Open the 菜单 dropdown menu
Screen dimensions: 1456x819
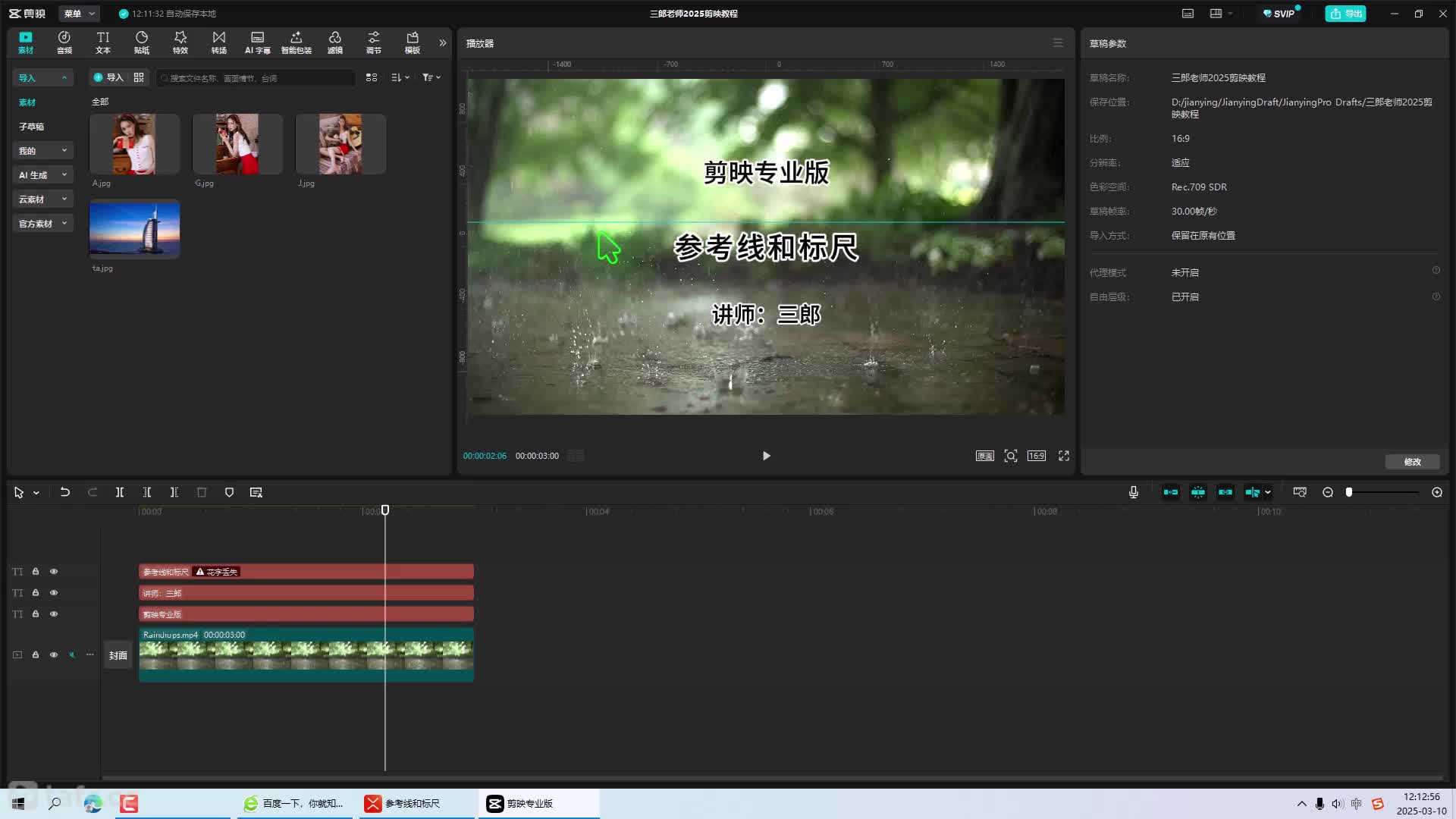coord(79,14)
